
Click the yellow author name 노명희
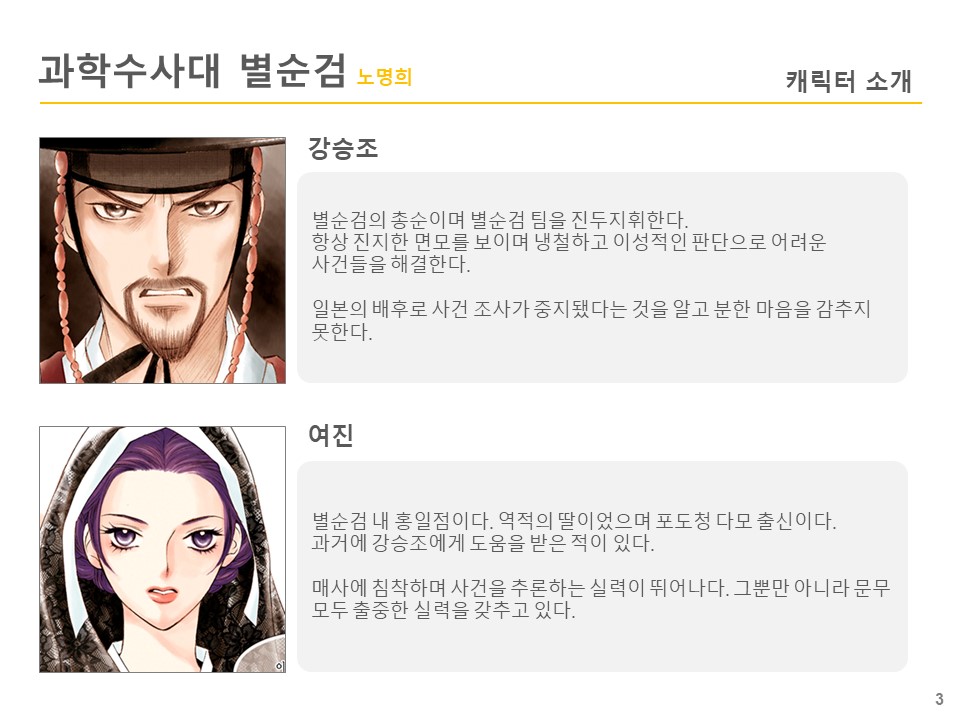tap(384, 77)
